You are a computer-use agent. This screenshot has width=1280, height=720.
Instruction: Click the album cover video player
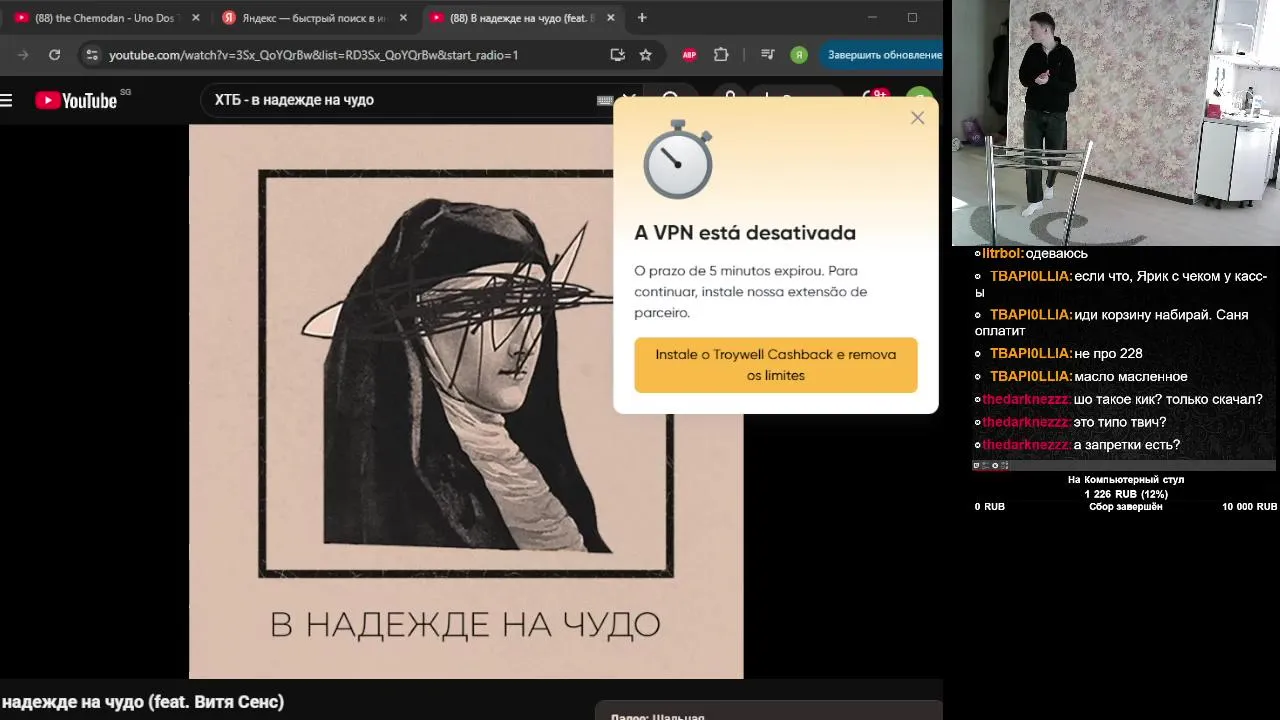(466, 400)
